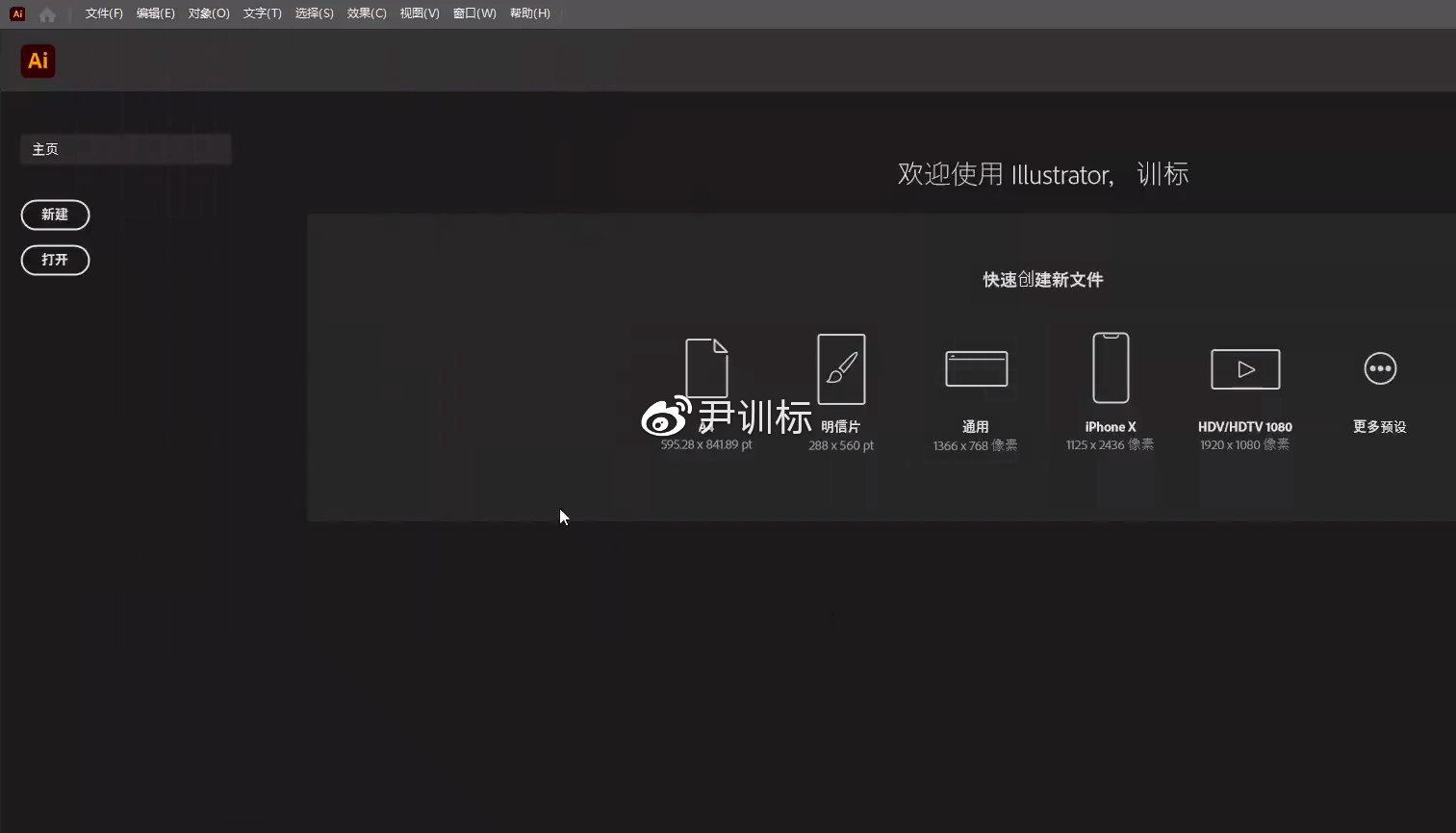Open 更多预设 (more presets) ellipsis icon
This screenshot has width=1456, height=833.
[x=1380, y=368]
